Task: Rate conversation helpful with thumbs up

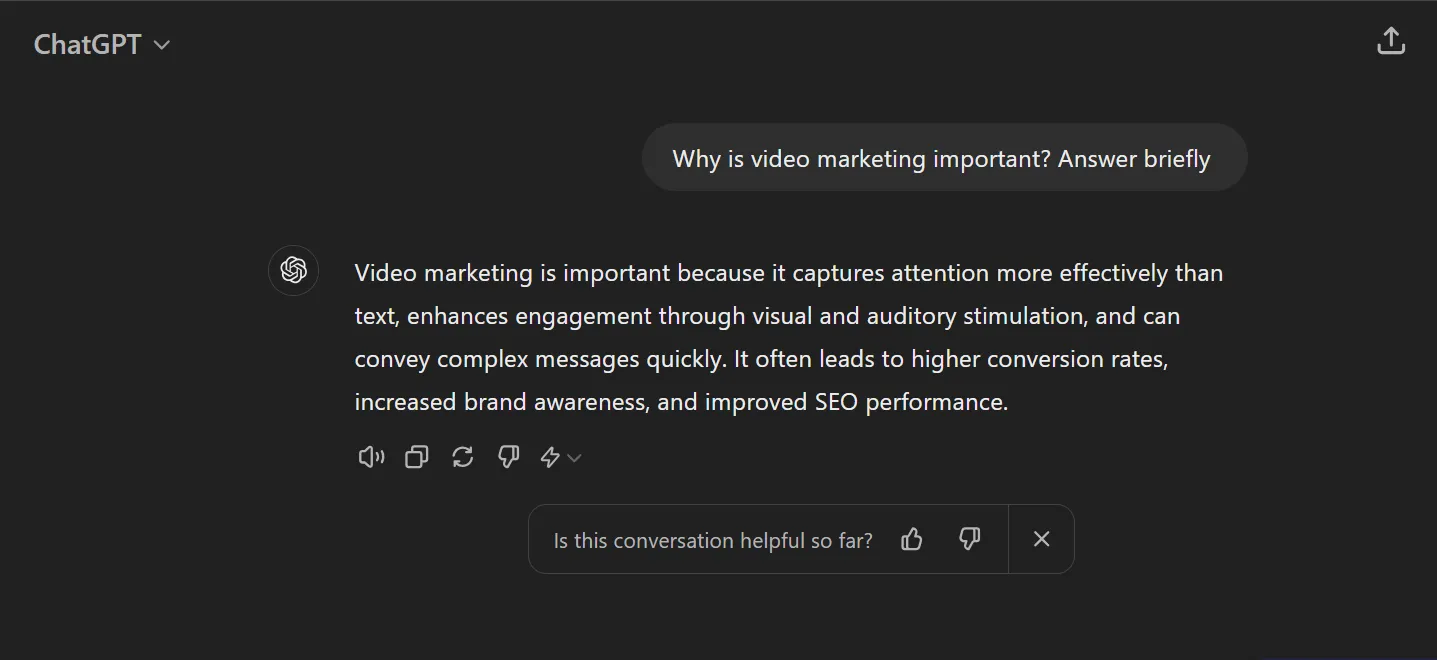Action: click(911, 540)
